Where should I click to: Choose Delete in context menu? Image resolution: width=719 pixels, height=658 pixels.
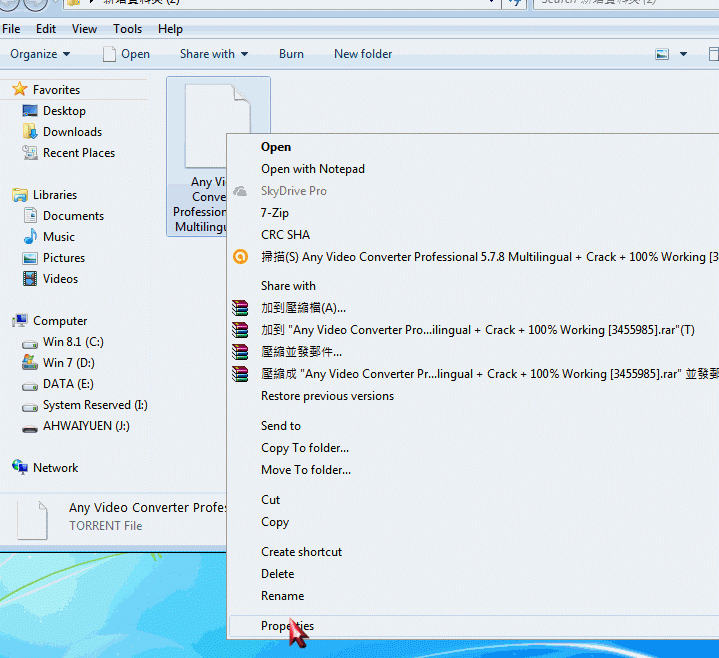point(474,574)
